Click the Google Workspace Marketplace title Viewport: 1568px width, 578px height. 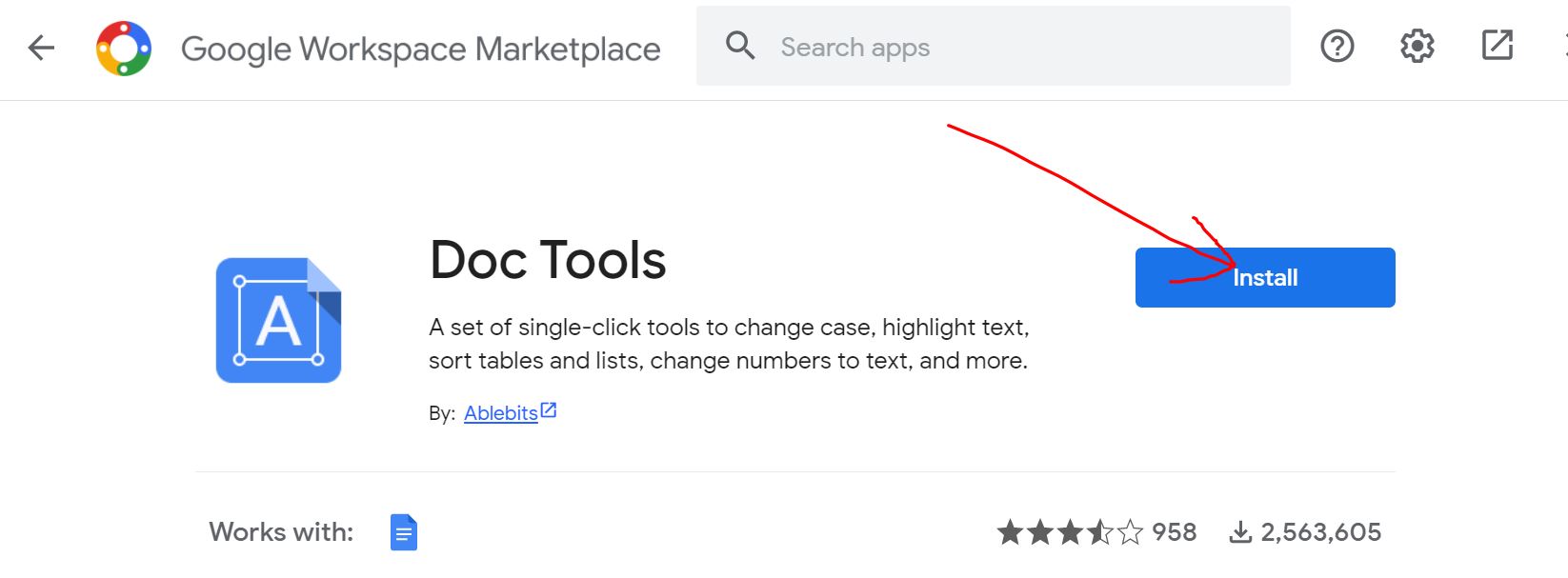pyautogui.click(x=421, y=49)
